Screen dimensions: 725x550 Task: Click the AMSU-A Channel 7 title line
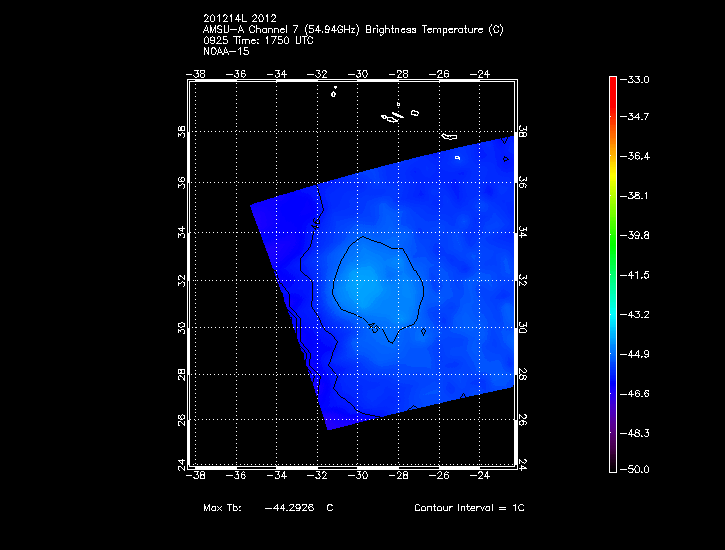pyautogui.click(x=352, y=30)
